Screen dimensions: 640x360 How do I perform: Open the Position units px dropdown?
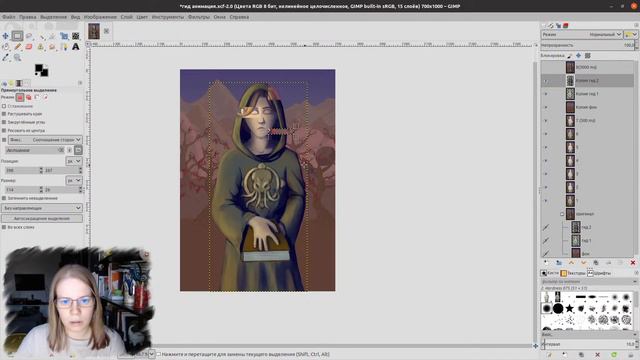pos(74,161)
